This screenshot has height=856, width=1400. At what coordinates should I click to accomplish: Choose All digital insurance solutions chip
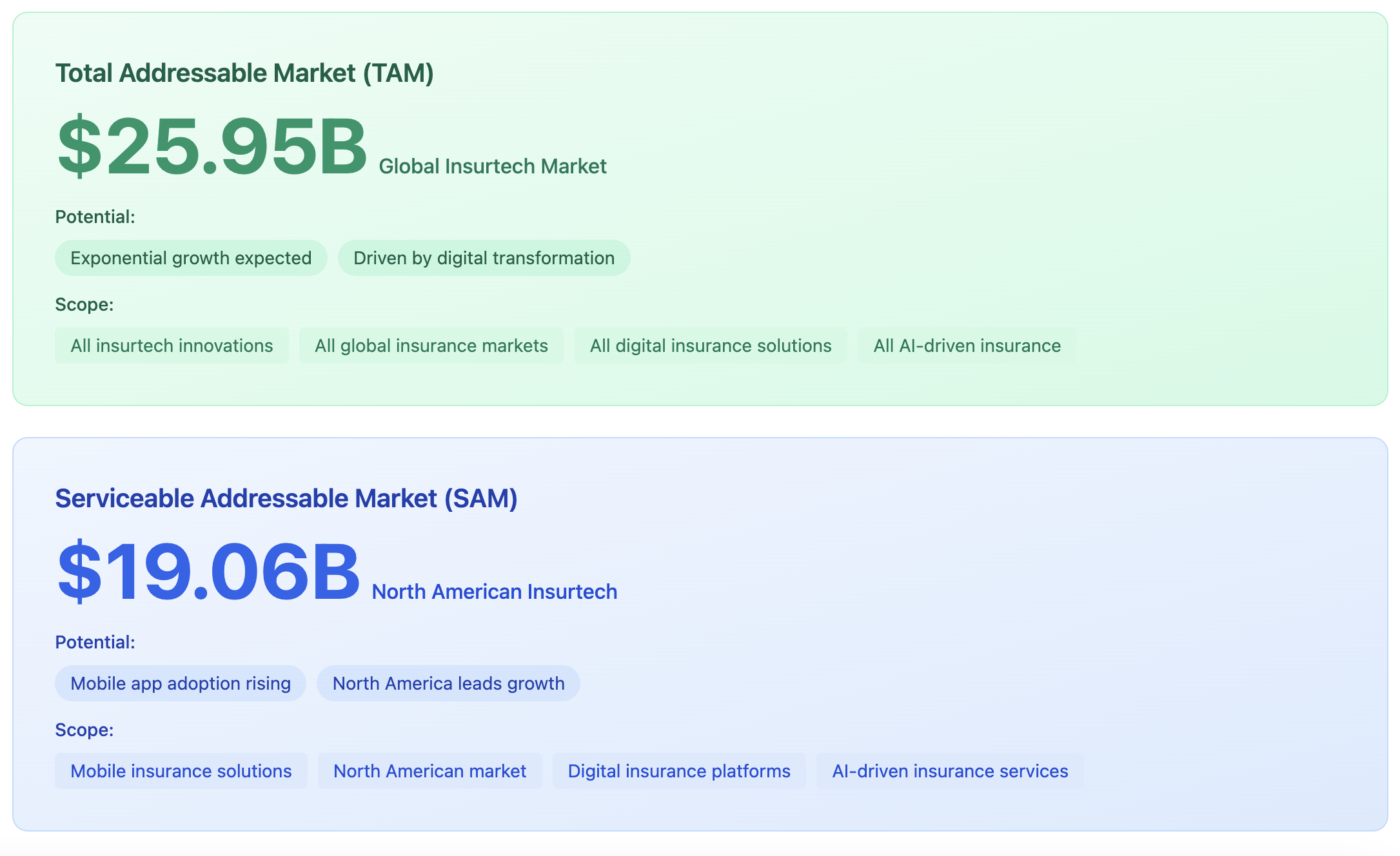click(710, 345)
